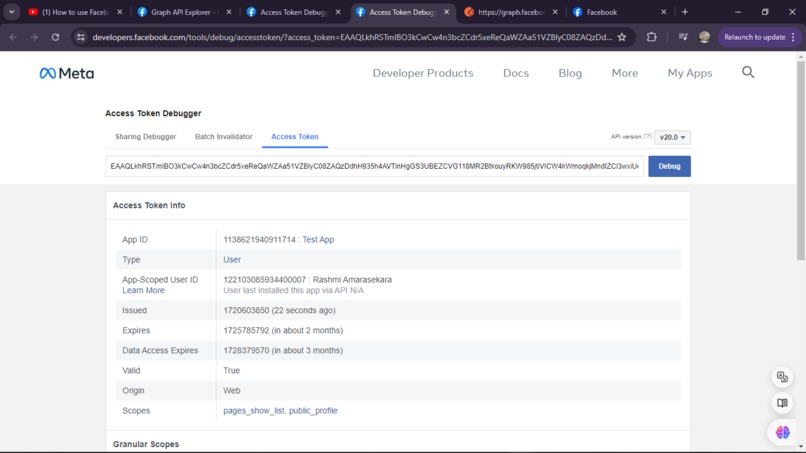Click the browser forward arrow
Image resolution: width=806 pixels, height=453 pixels.
[x=34, y=37]
